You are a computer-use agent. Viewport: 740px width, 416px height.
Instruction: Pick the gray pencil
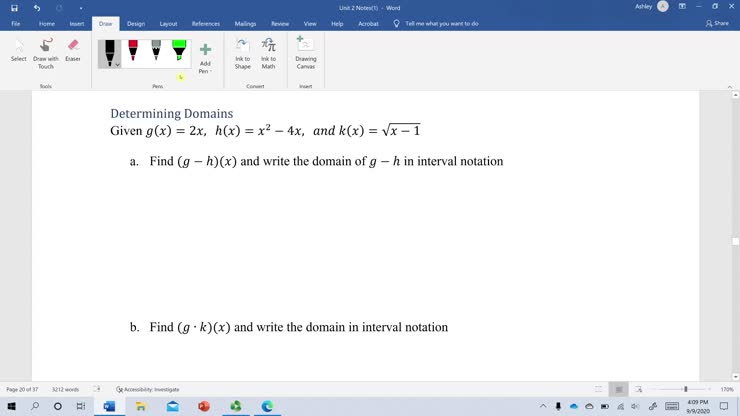click(x=156, y=51)
